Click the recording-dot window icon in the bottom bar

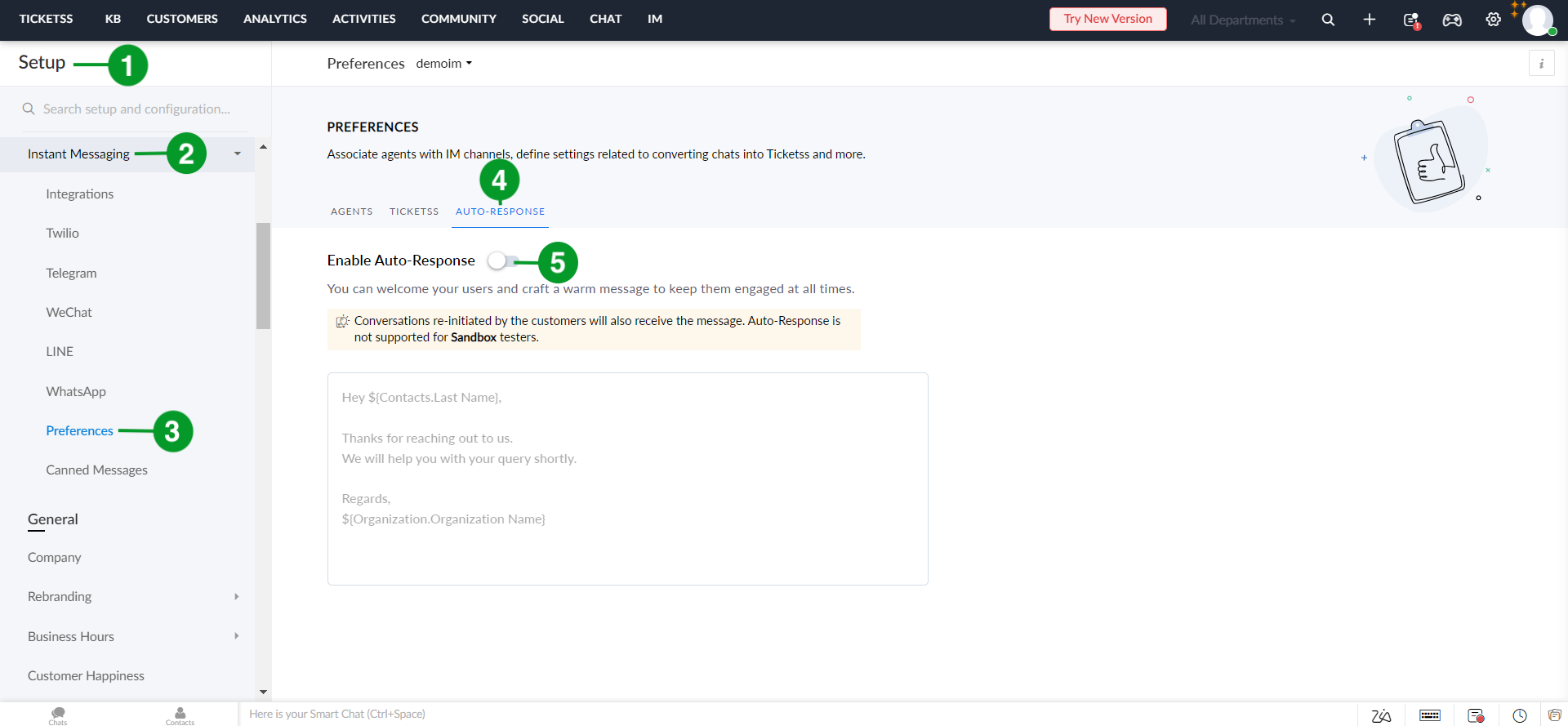point(1476,715)
